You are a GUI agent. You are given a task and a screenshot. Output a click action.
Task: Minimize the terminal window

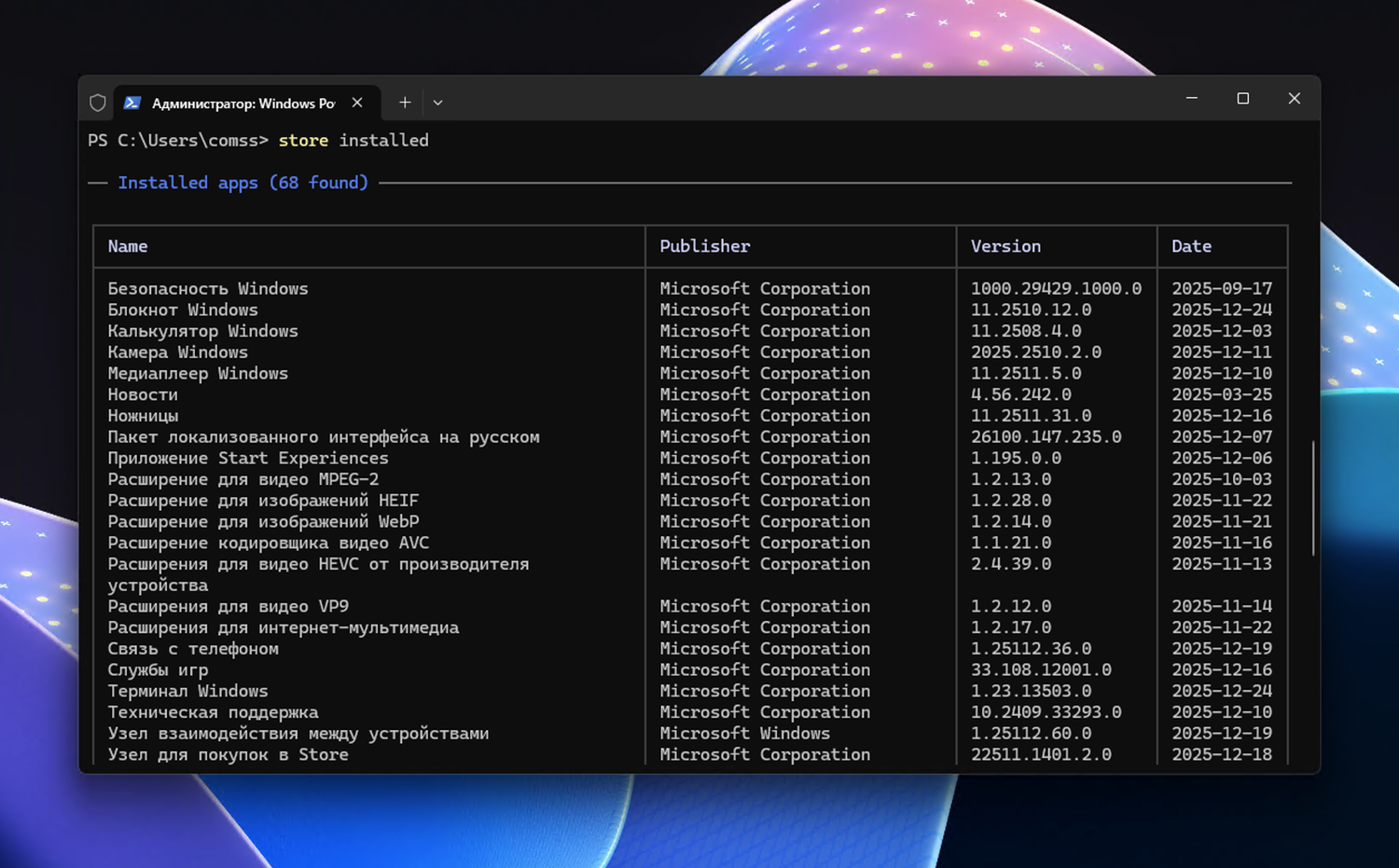pos(1191,99)
